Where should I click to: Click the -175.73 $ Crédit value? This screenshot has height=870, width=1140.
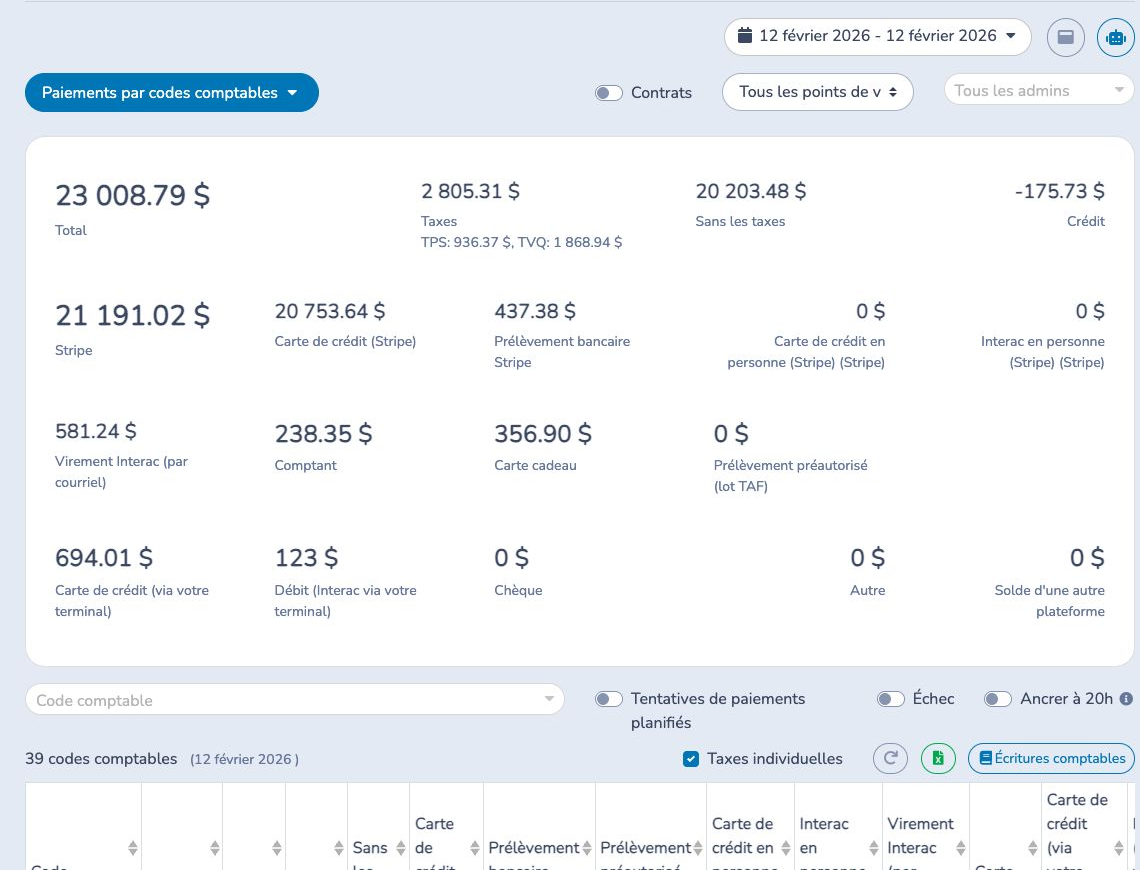pyautogui.click(x=1059, y=191)
